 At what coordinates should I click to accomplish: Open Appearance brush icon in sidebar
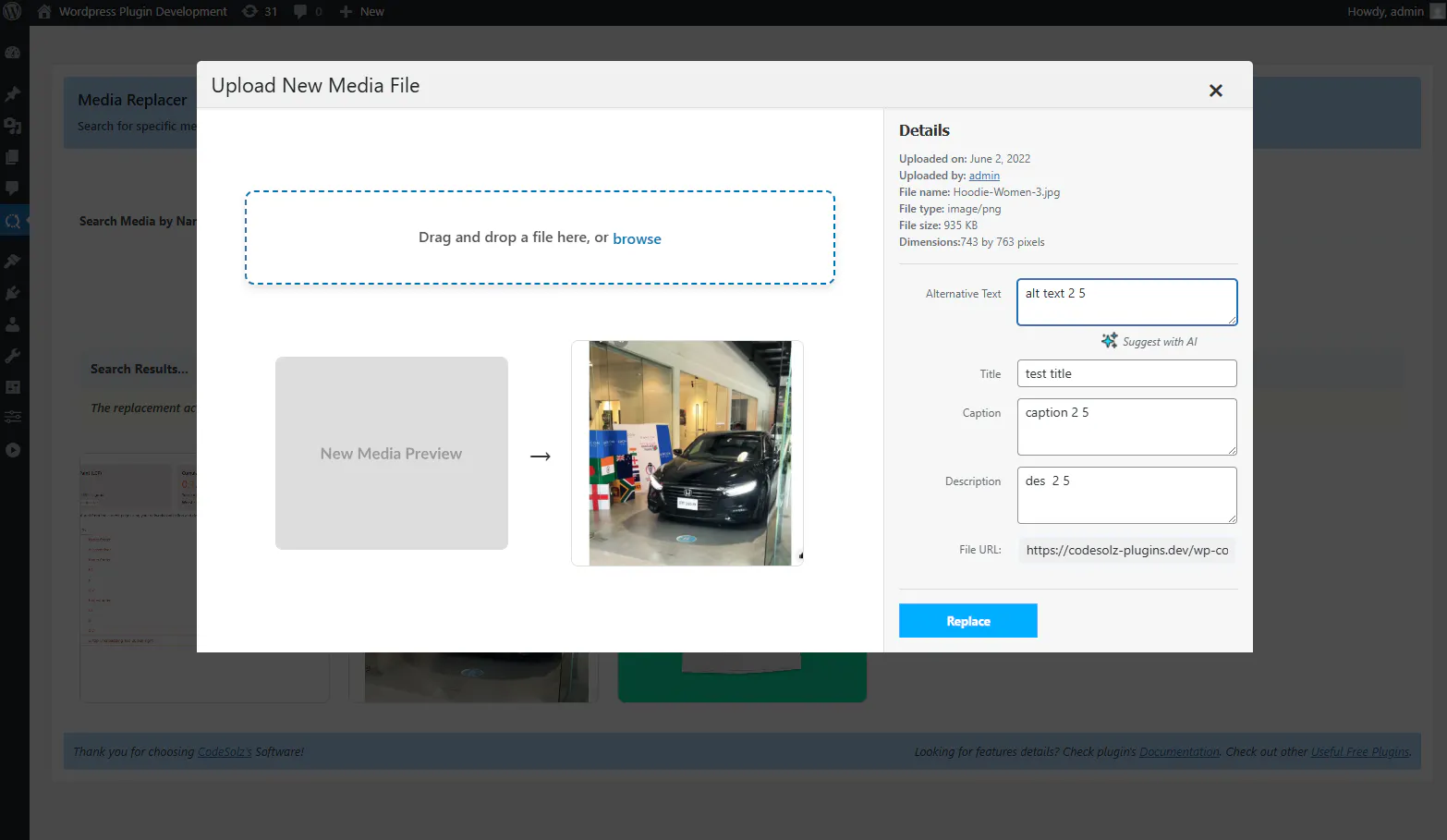[x=13, y=262]
